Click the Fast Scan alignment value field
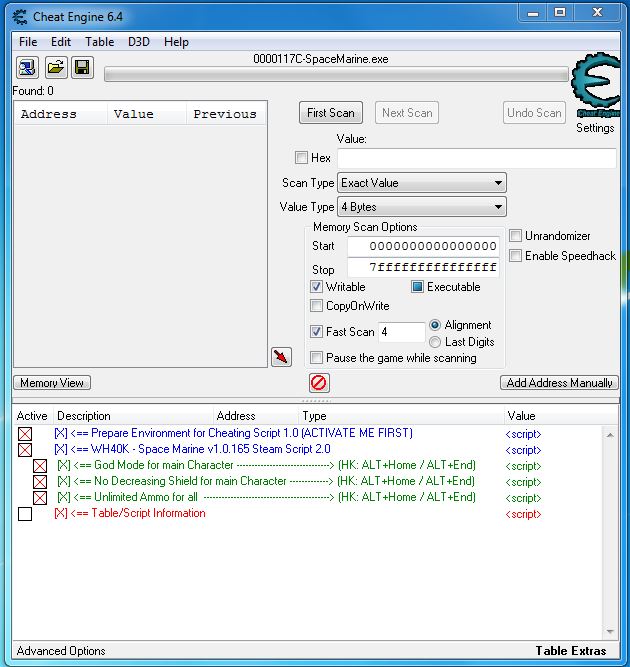This screenshot has width=630, height=667. pyautogui.click(x=401, y=332)
